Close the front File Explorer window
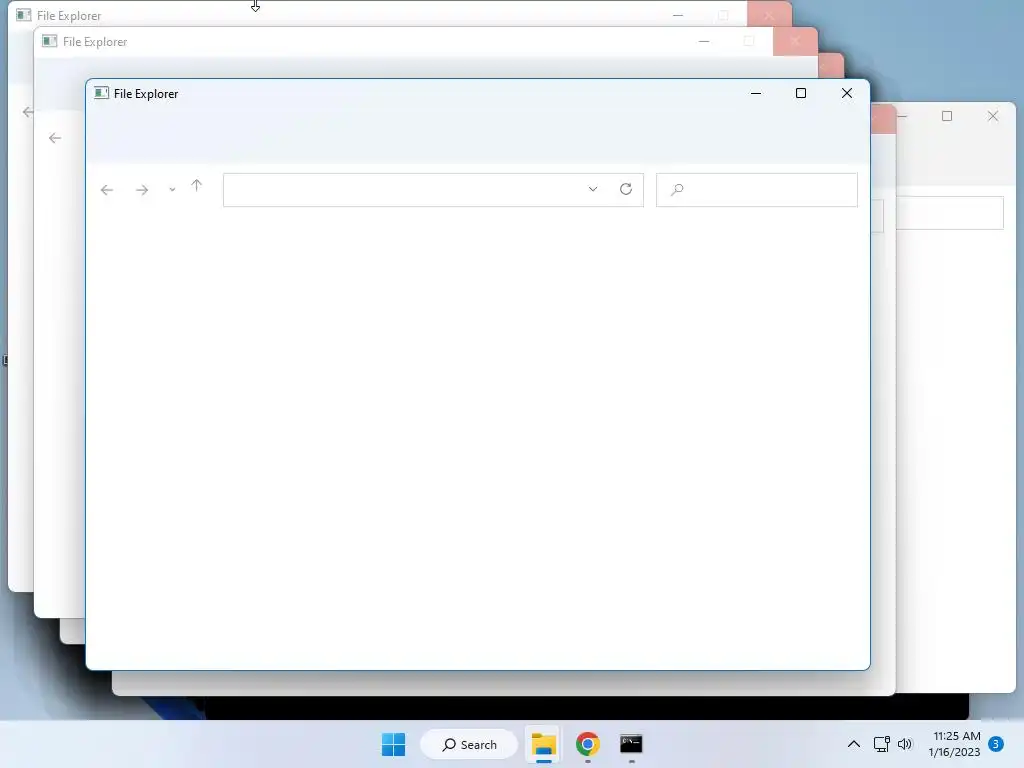The image size is (1024, 768). (847, 93)
